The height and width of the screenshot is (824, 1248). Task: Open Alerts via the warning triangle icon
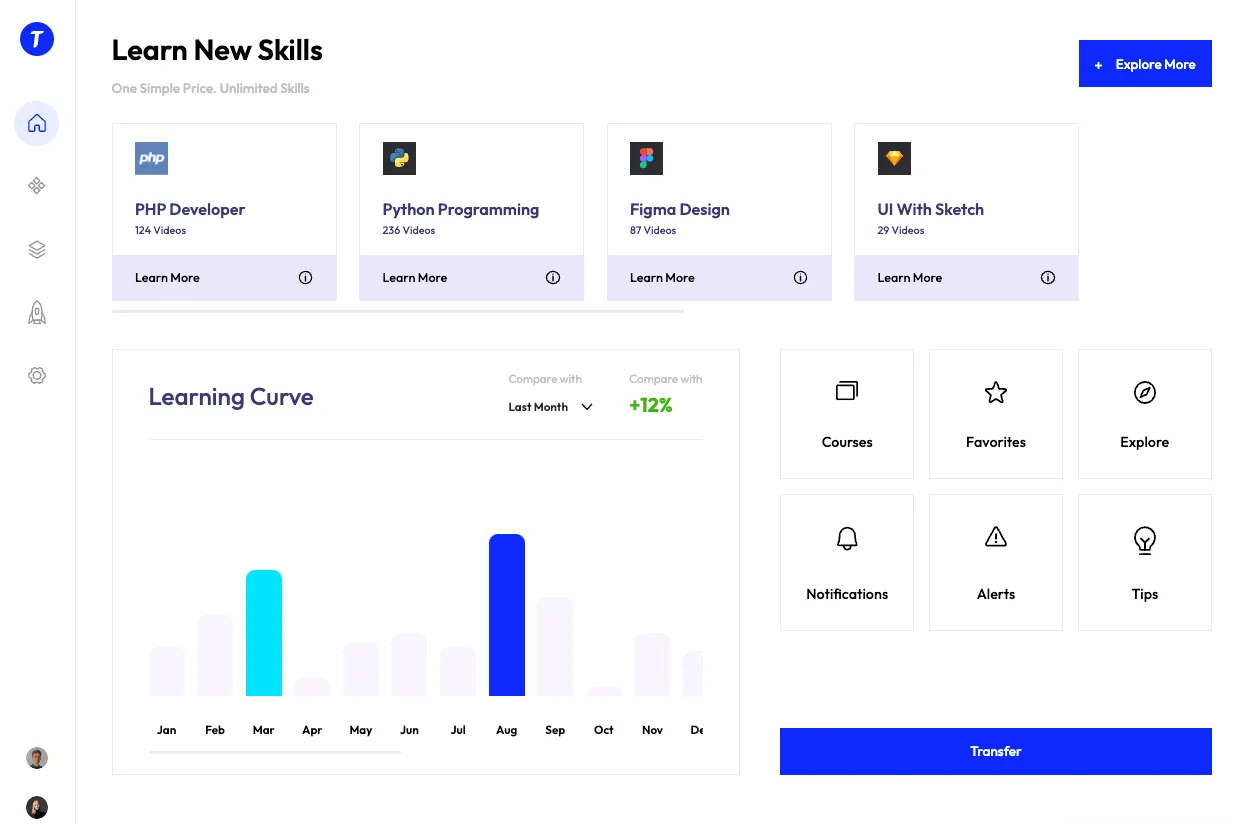click(995, 537)
